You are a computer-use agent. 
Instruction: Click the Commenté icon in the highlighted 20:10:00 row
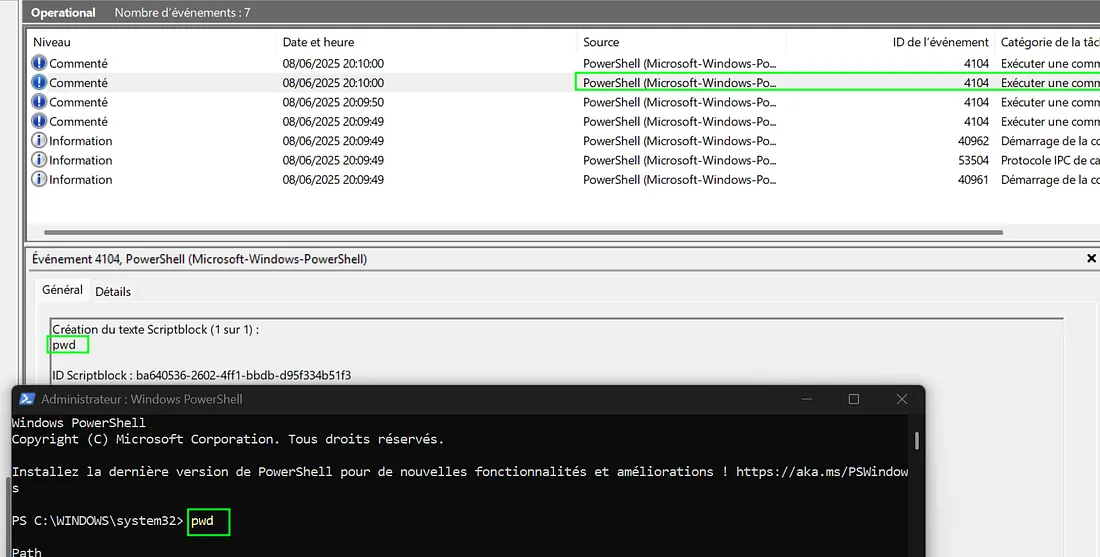click(39, 83)
